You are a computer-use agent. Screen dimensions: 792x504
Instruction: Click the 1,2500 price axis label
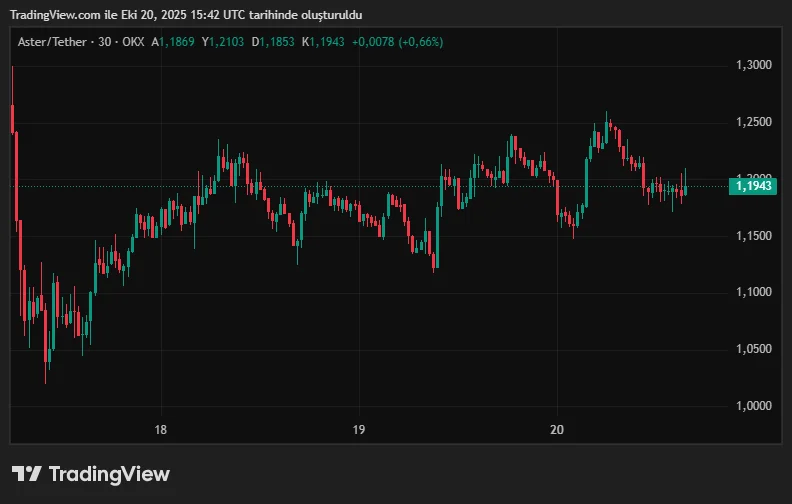(x=755, y=122)
